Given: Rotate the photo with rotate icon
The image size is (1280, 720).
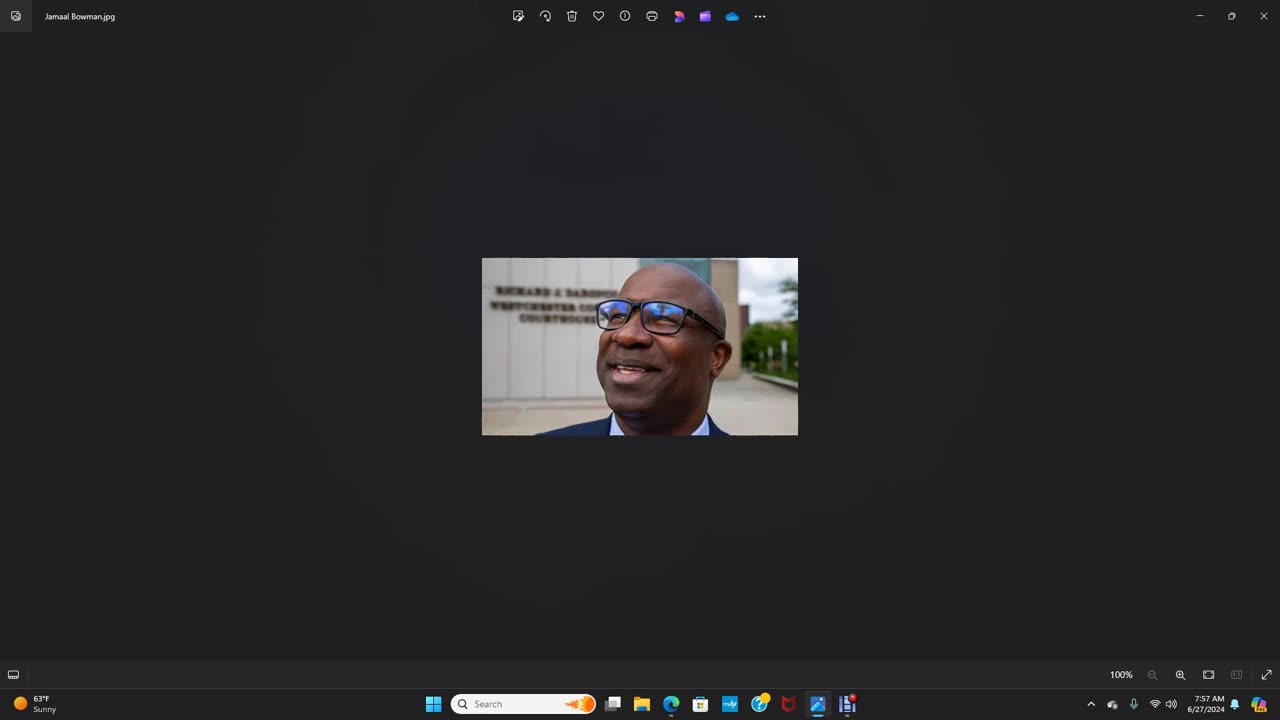Looking at the screenshot, I should tap(545, 16).
